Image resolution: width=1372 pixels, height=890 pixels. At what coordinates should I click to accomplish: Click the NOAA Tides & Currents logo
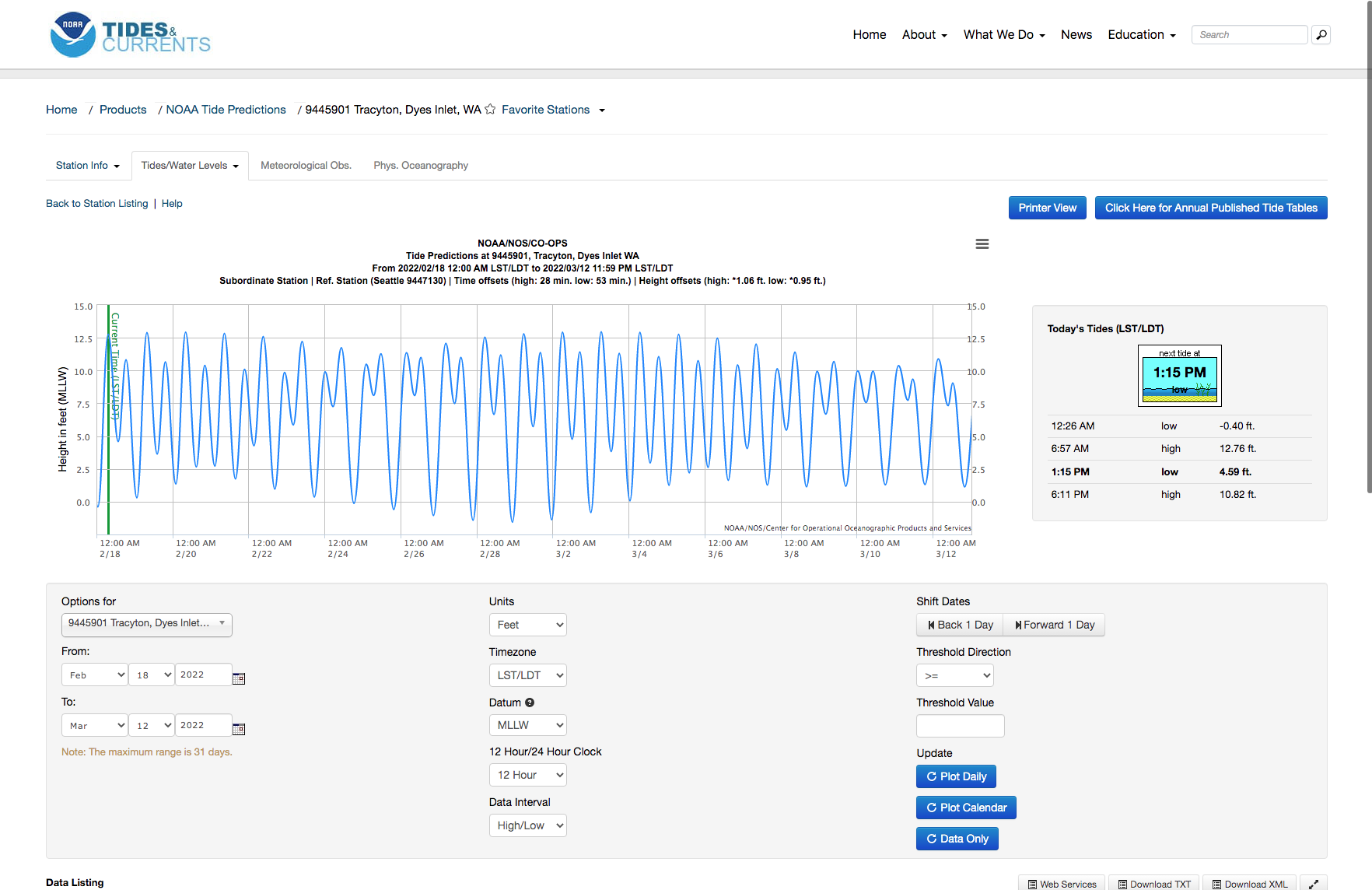coord(130,35)
